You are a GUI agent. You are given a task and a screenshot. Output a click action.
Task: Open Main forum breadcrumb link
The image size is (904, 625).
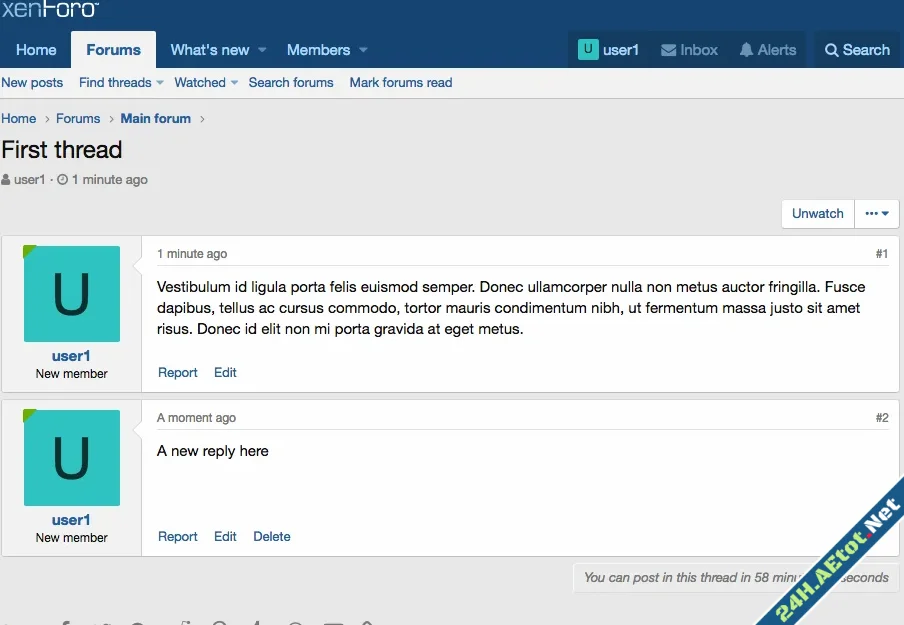(x=155, y=118)
